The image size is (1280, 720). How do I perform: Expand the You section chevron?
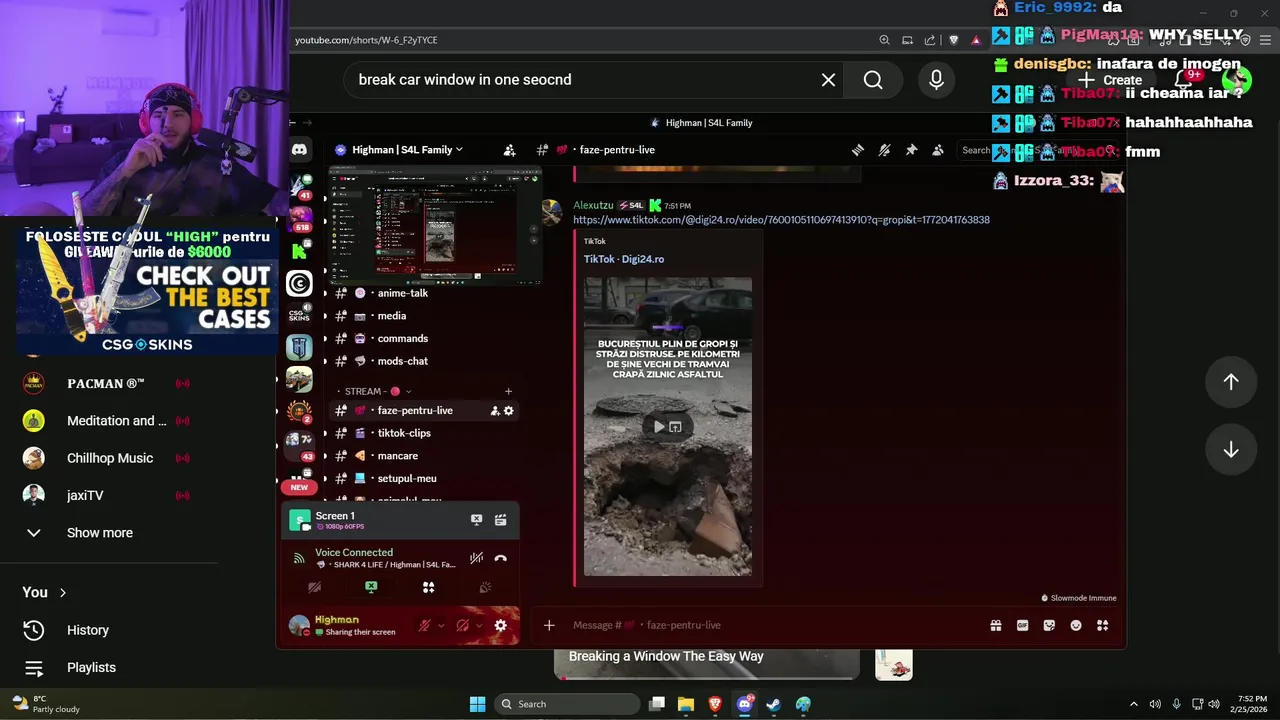click(x=62, y=593)
